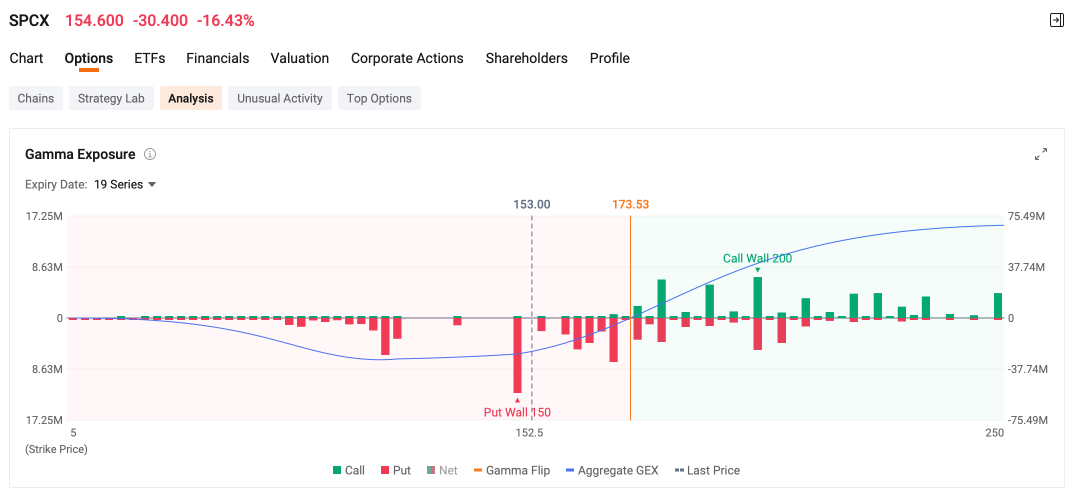The width and height of the screenshot is (1078, 490).
Task: Open the ETFs tab
Action: [x=150, y=58]
